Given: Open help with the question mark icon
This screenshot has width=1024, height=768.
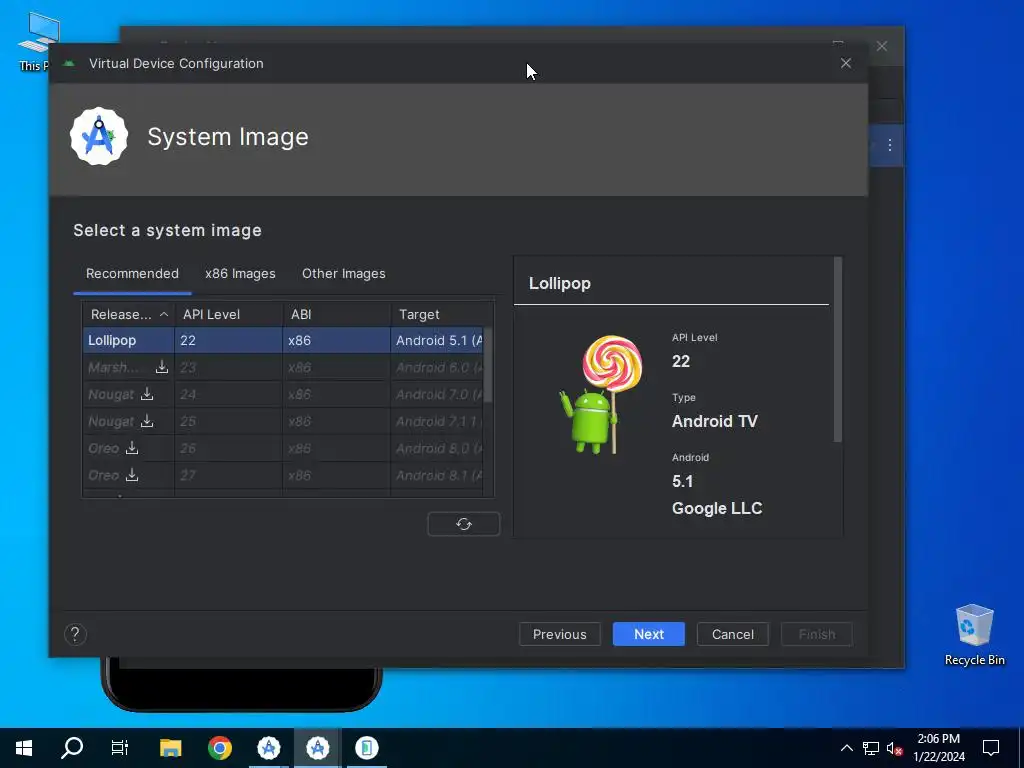Looking at the screenshot, I should click(75, 634).
